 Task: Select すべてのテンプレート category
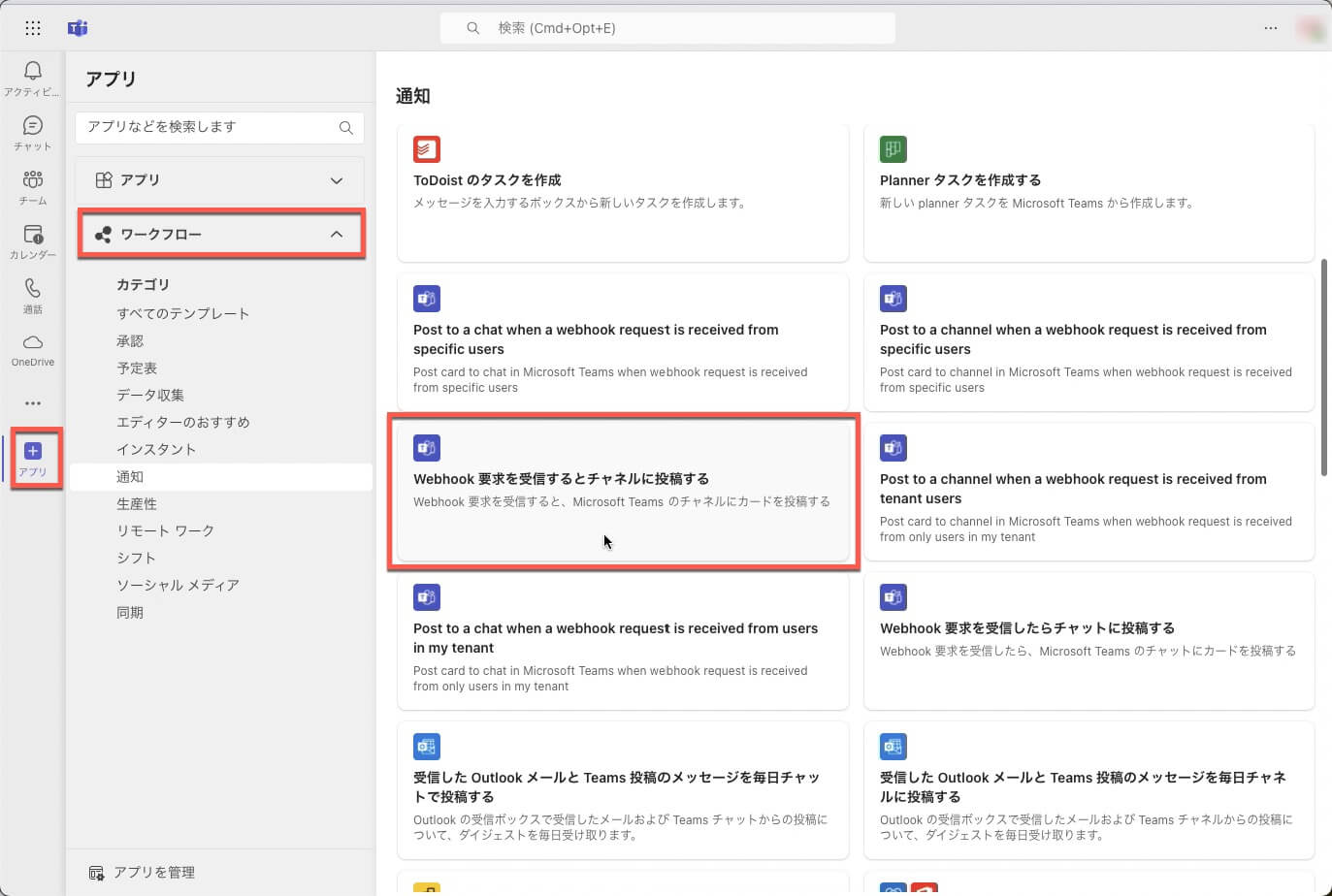coord(183,313)
